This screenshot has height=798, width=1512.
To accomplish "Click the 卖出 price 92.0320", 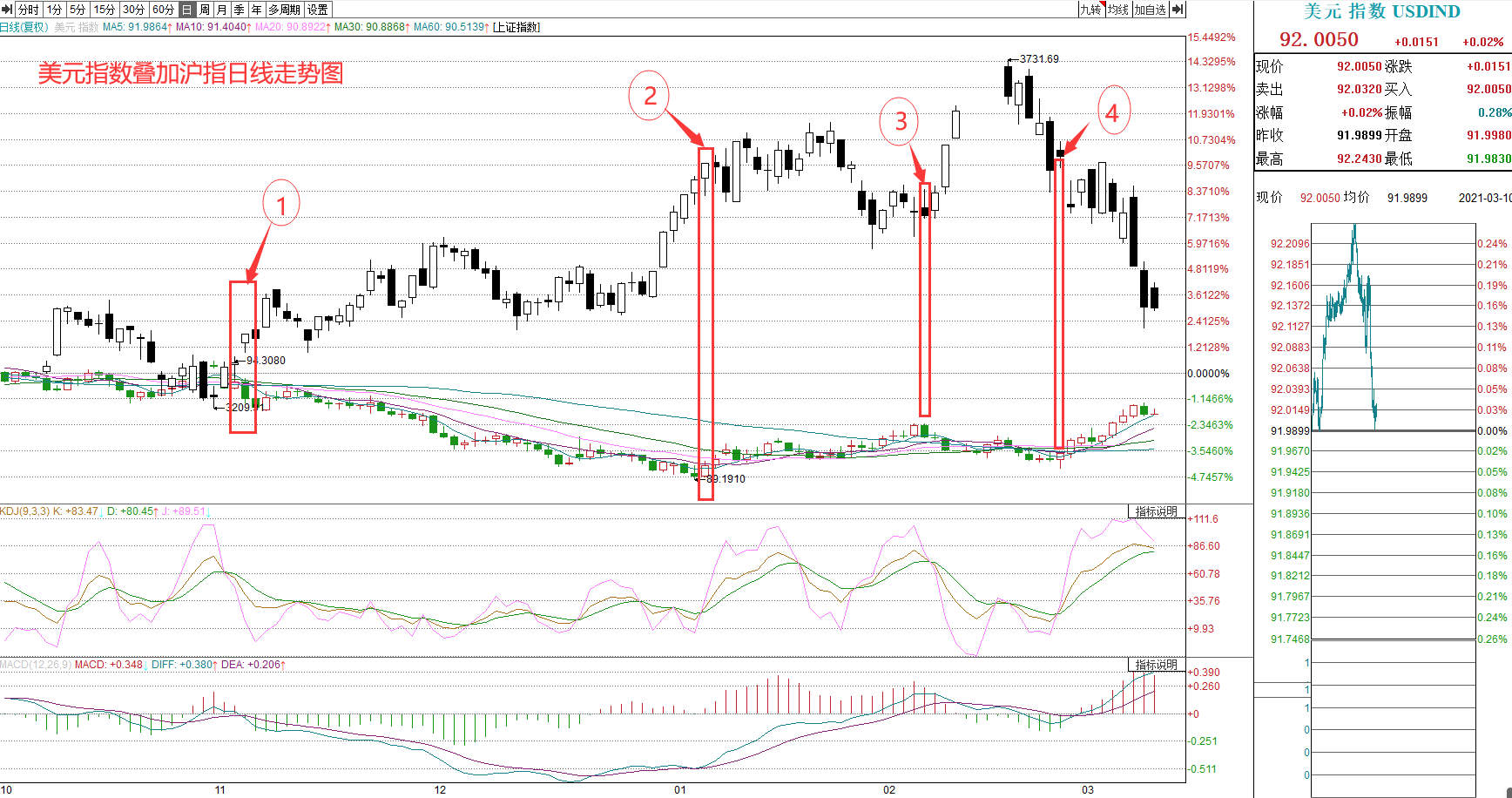I will (x=1359, y=89).
